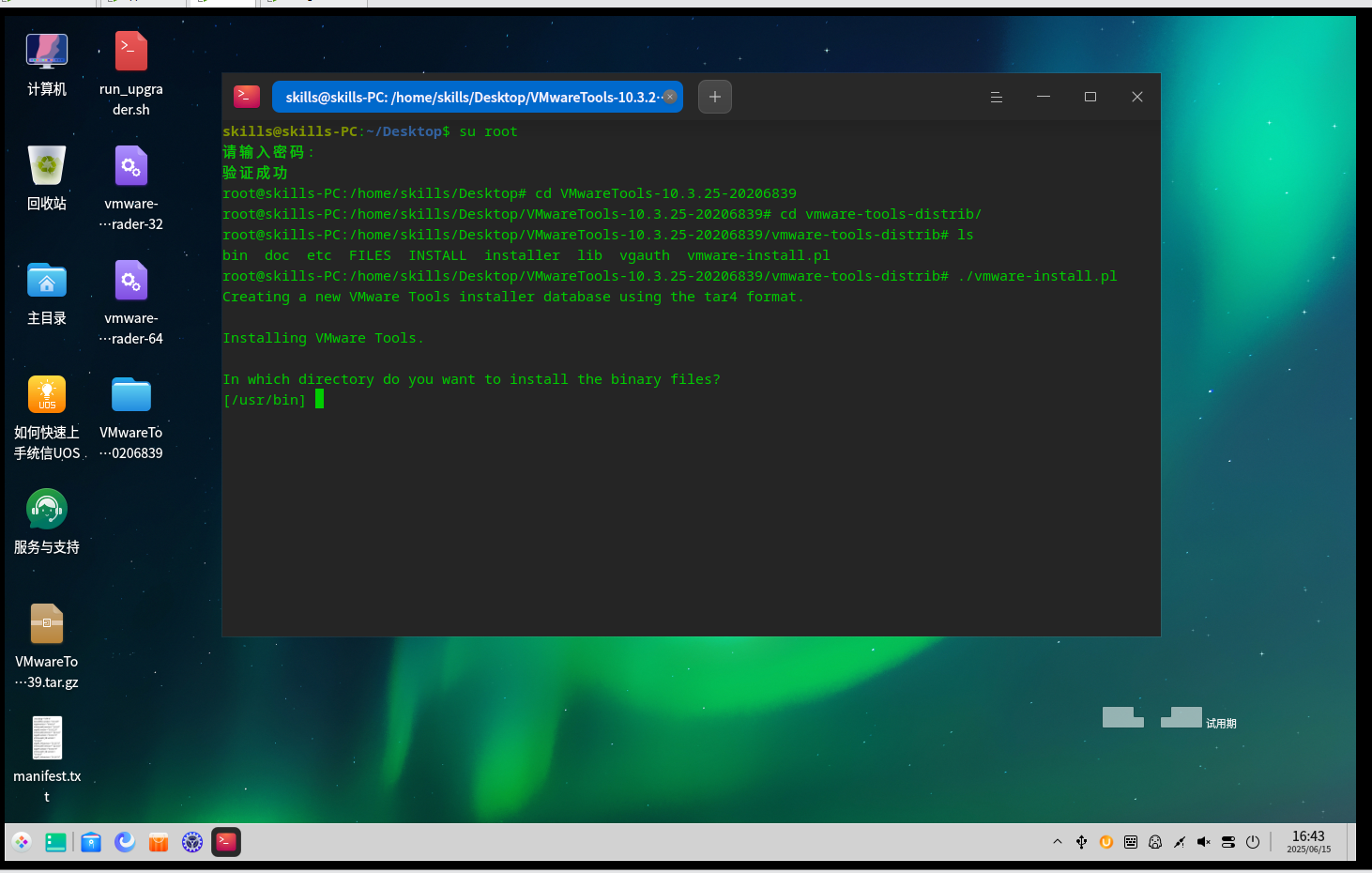This screenshot has width=1372, height=873.
Task: Open the Control Center gear icon
Action: pos(192,842)
